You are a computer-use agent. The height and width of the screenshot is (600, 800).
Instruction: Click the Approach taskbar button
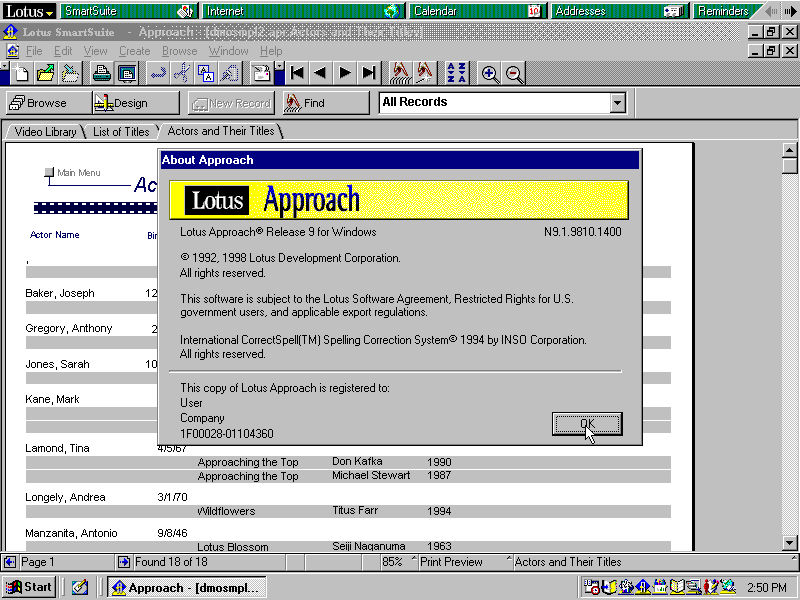(187, 588)
